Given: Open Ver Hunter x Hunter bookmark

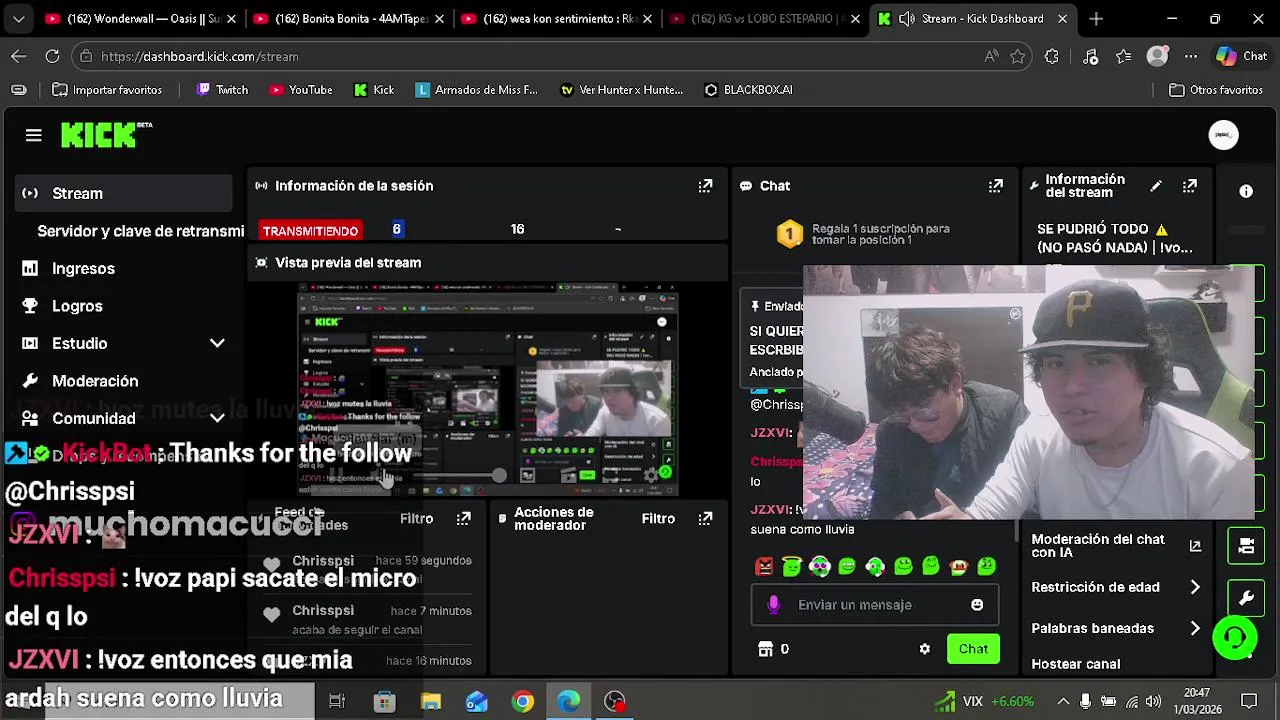Looking at the screenshot, I should (621, 90).
